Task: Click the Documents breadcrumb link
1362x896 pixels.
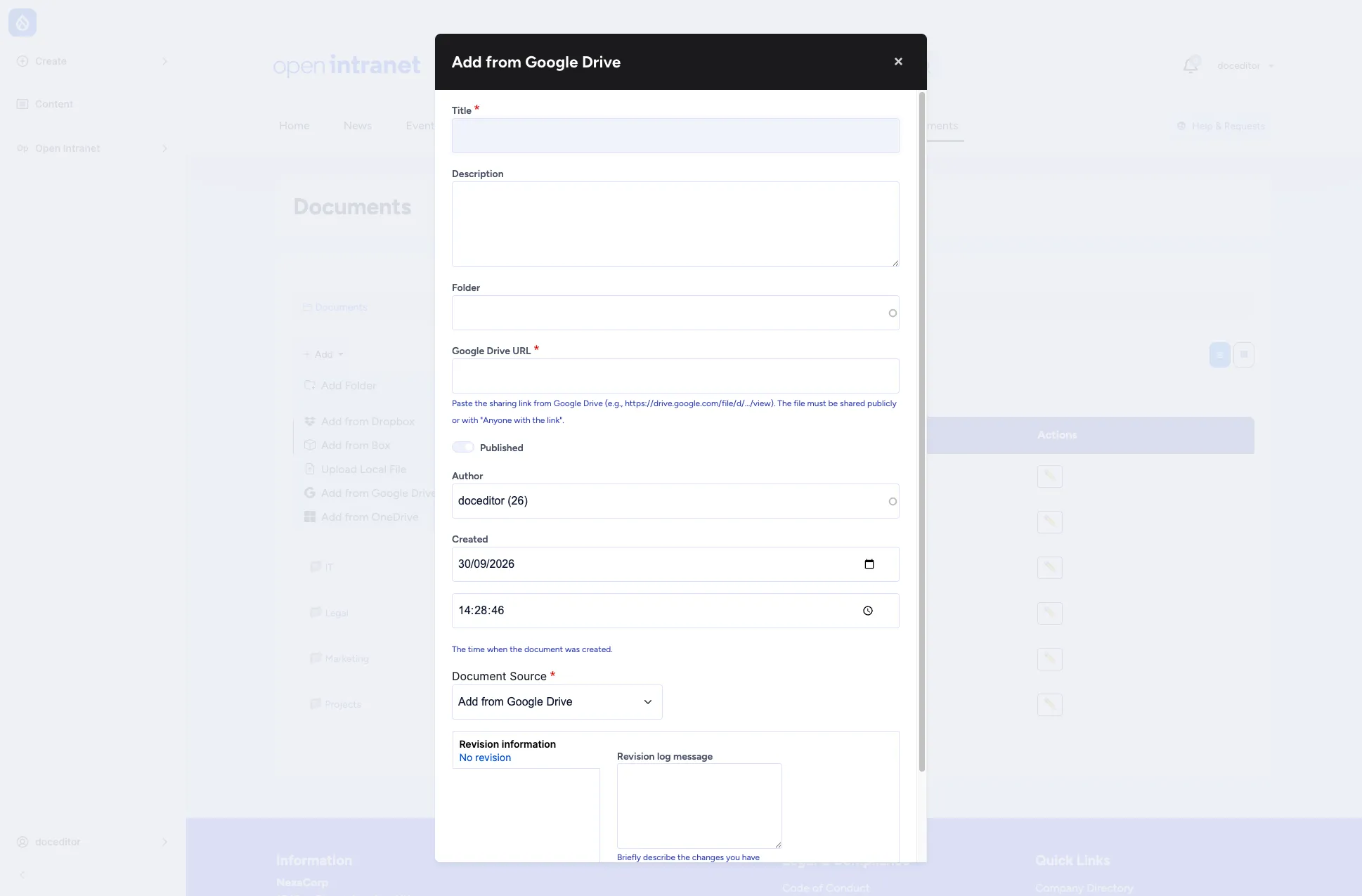Action: click(x=335, y=307)
